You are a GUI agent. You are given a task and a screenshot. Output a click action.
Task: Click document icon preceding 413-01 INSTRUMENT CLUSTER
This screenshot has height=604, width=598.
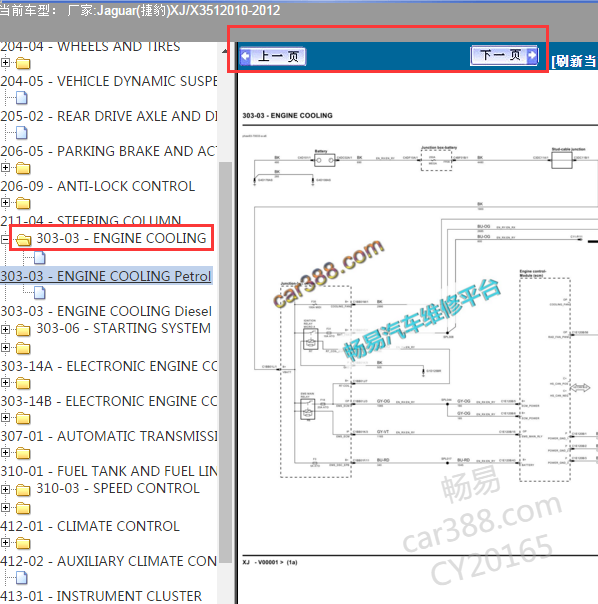(x=22, y=578)
